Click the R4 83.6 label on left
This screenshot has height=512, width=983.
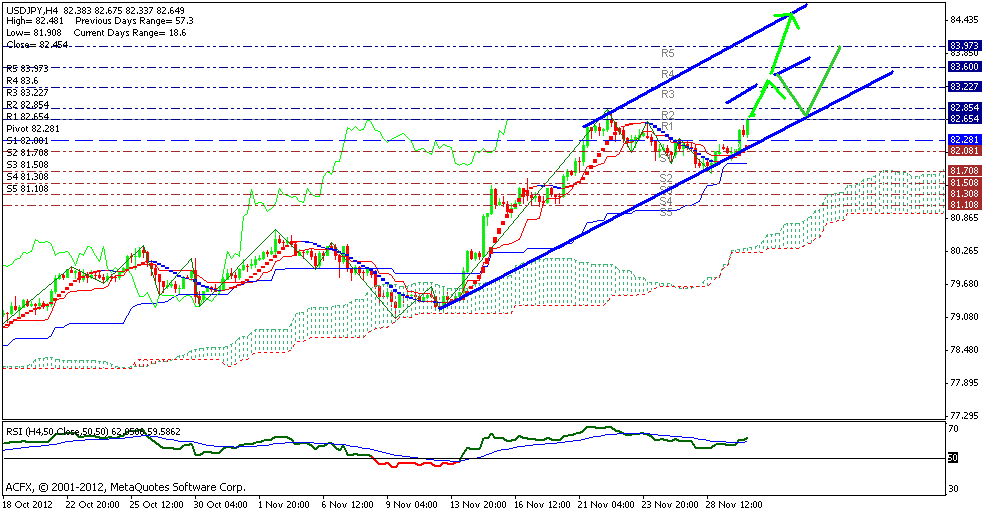pos(24,81)
